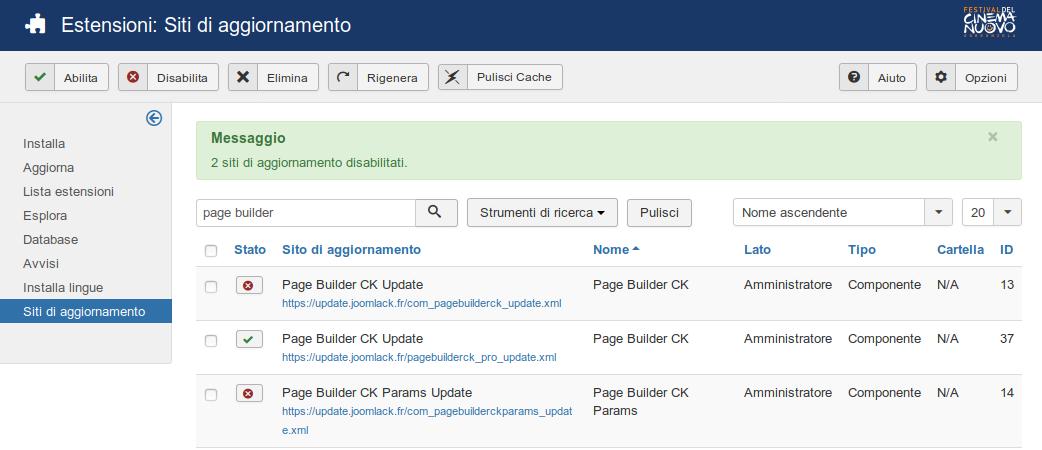Open the com_pagebuilderck_update.xml link
The height and width of the screenshot is (450, 1042).
point(421,303)
